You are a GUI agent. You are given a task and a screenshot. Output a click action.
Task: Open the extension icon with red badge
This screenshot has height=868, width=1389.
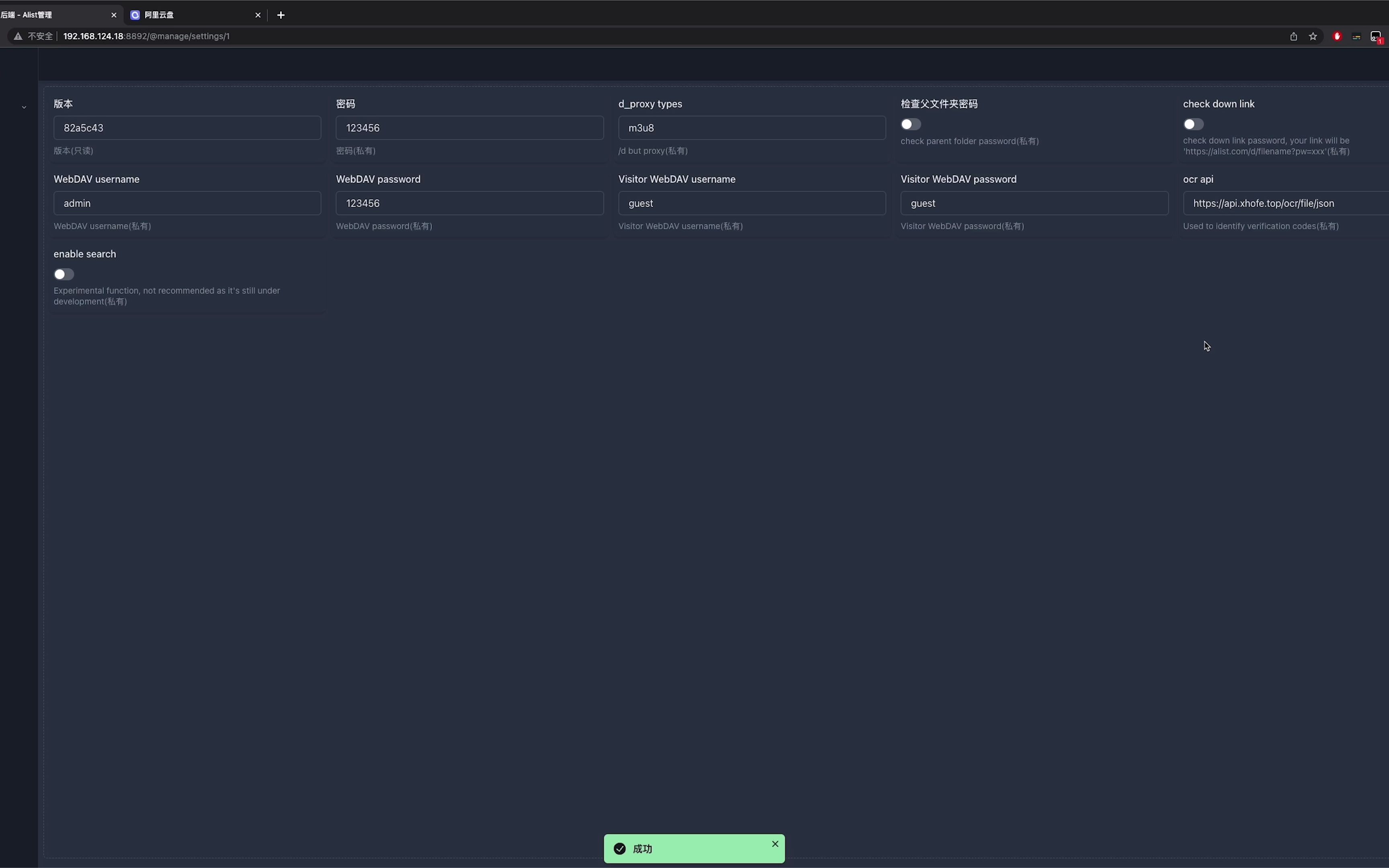pos(1377,37)
